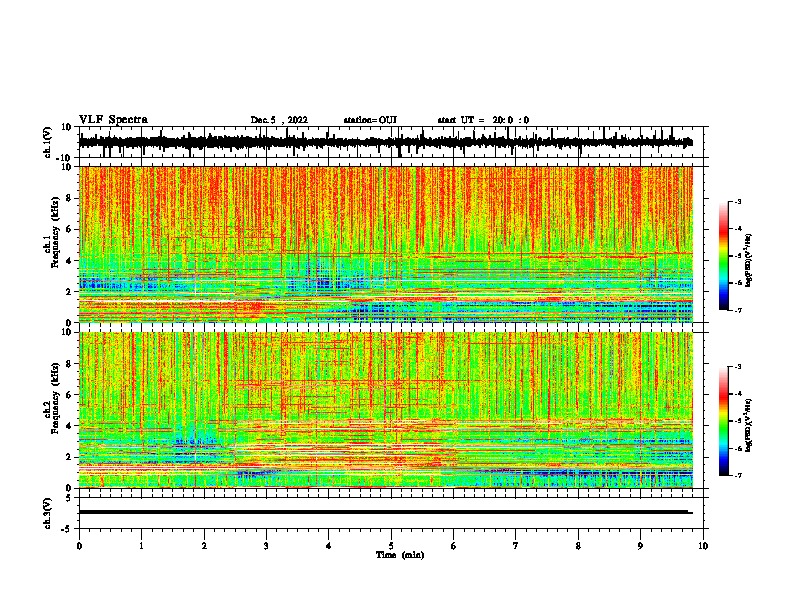Click the "Time (min)" x-axis label
This screenshot has width=792, height=612.
coord(400,555)
